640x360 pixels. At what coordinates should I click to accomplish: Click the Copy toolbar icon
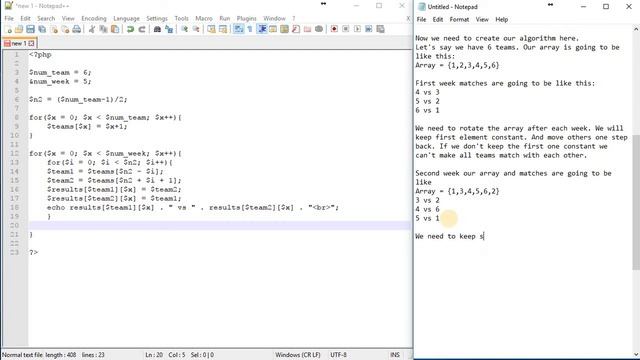pos(103,29)
